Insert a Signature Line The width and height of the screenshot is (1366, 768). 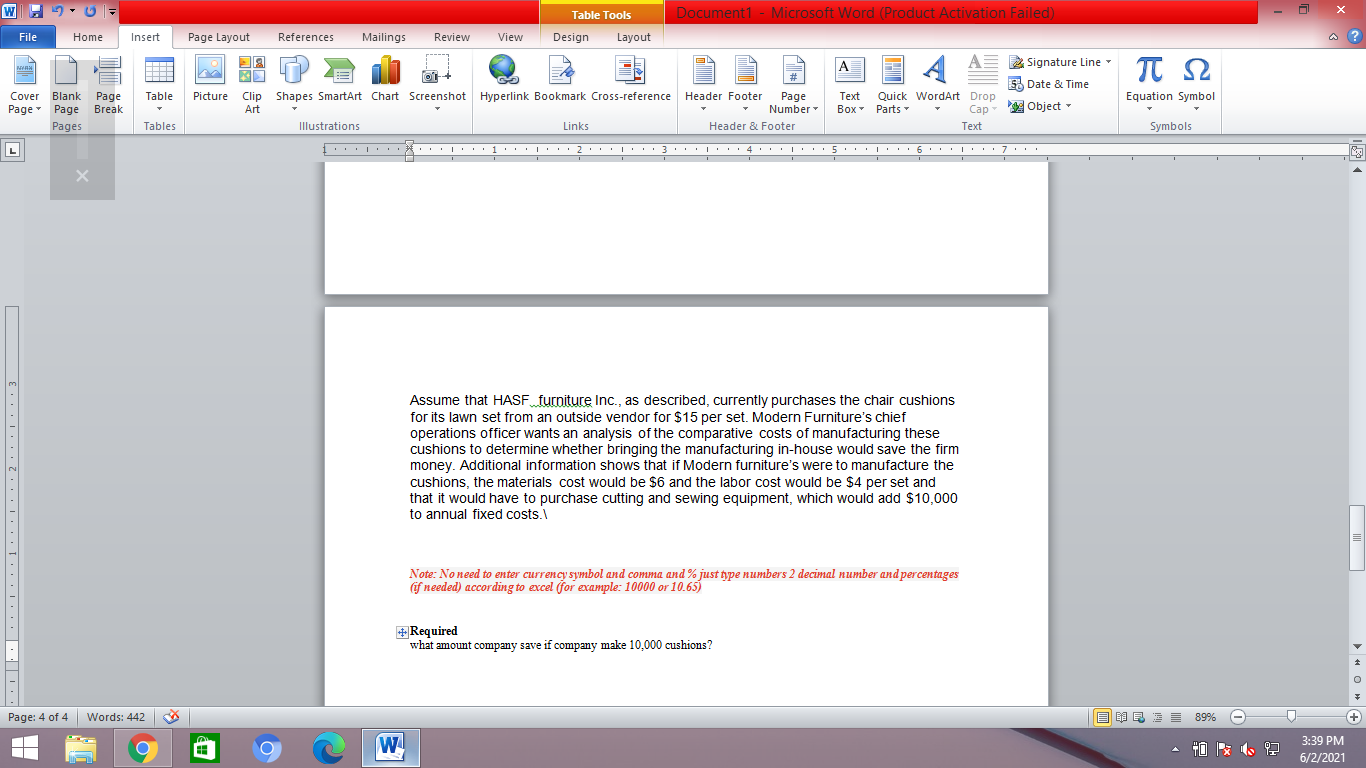tap(1059, 62)
